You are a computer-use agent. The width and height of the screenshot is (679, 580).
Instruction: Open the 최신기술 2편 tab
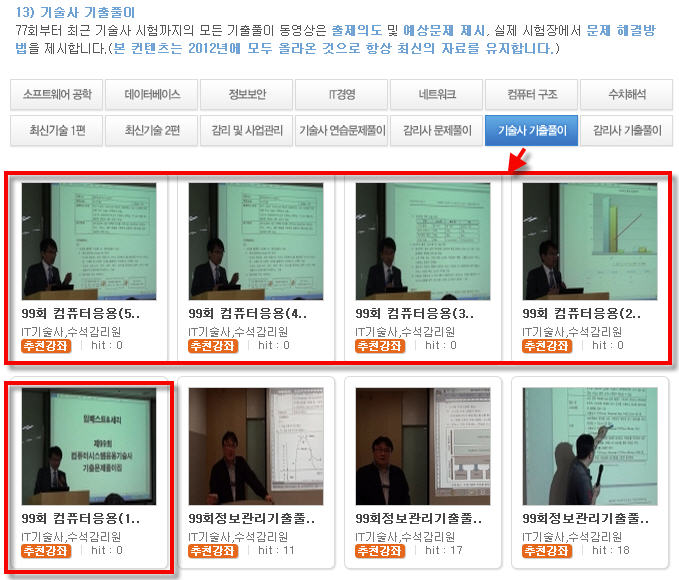(x=152, y=130)
